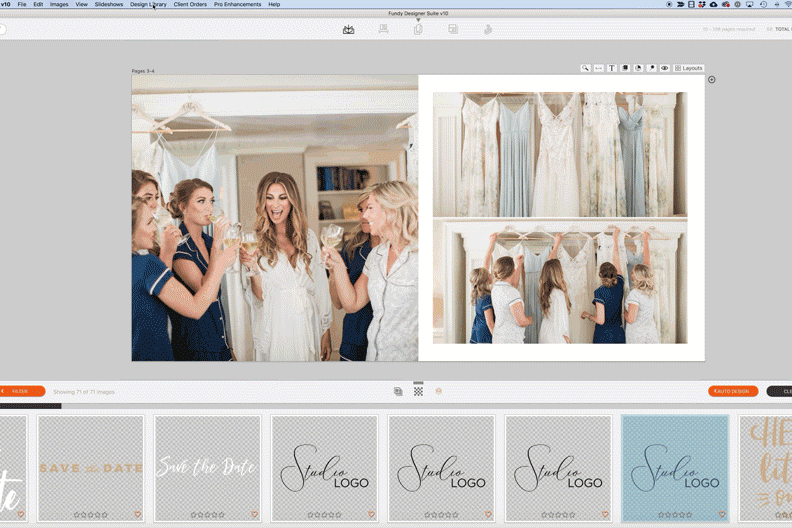This screenshot has width=792, height=528.
Task: Open the orange package icon in bottom bar
Action: 438,391
